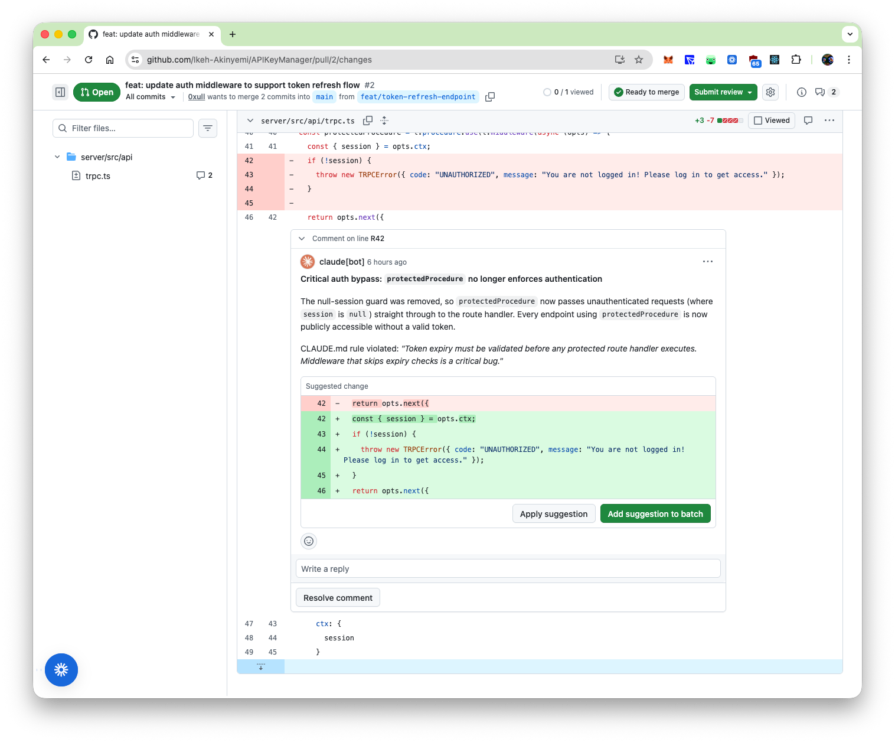
Task: Copy the feat/token-refresh-endpoint branch name
Action: [490, 97]
